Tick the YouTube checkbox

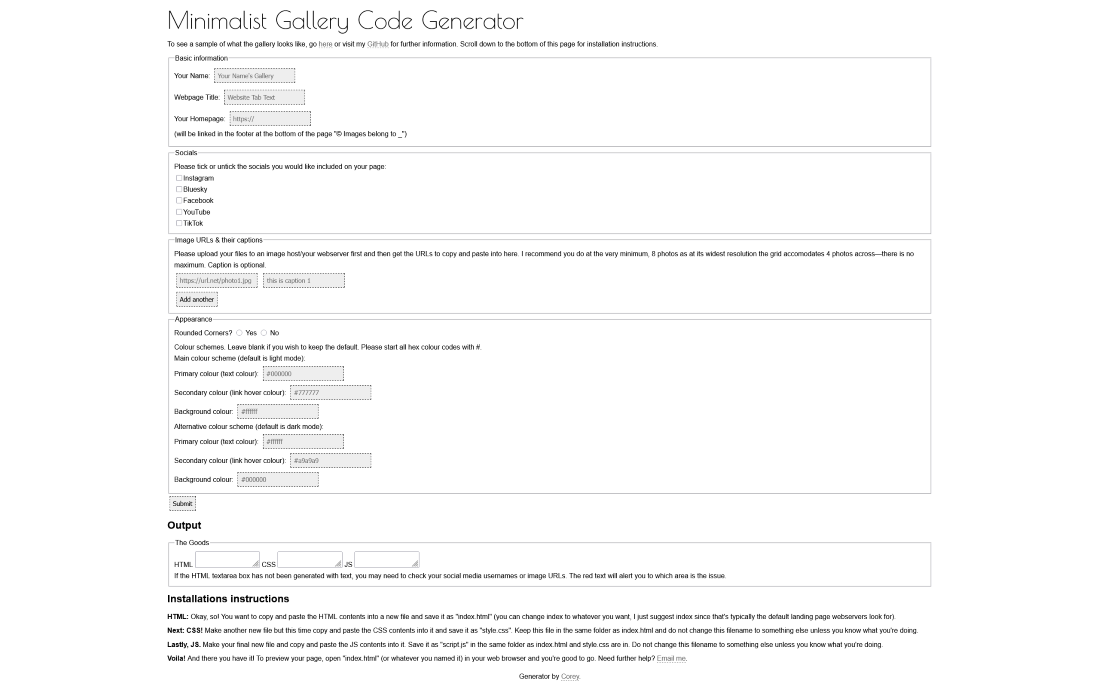179,212
